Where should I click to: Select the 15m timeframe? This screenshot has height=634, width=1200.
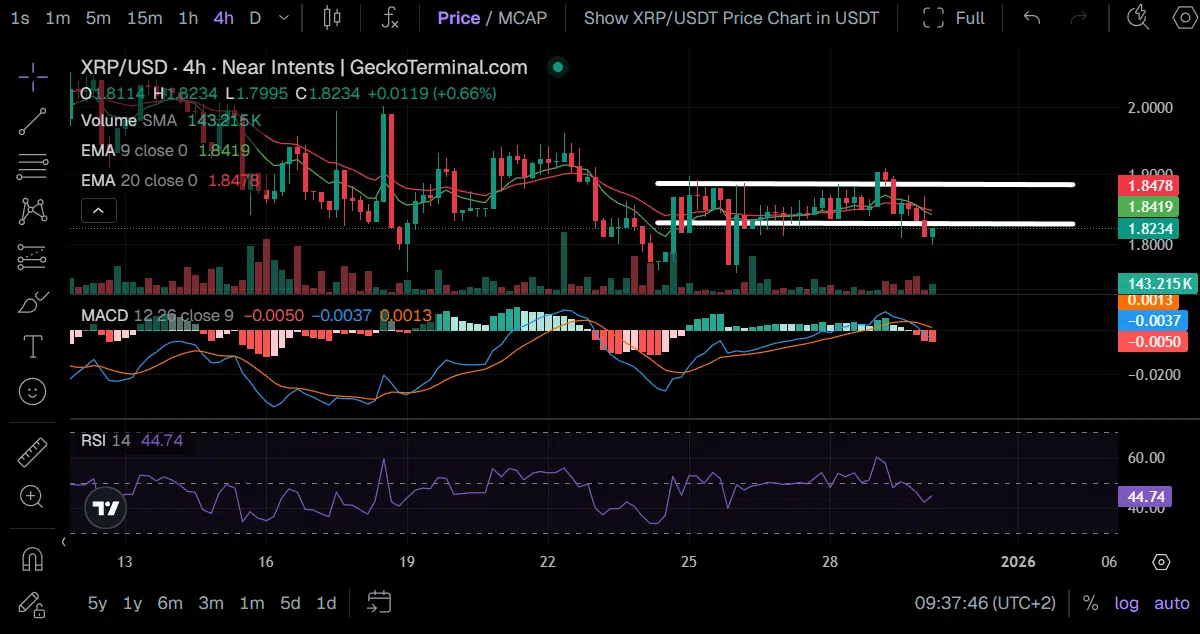coord(144,18)
